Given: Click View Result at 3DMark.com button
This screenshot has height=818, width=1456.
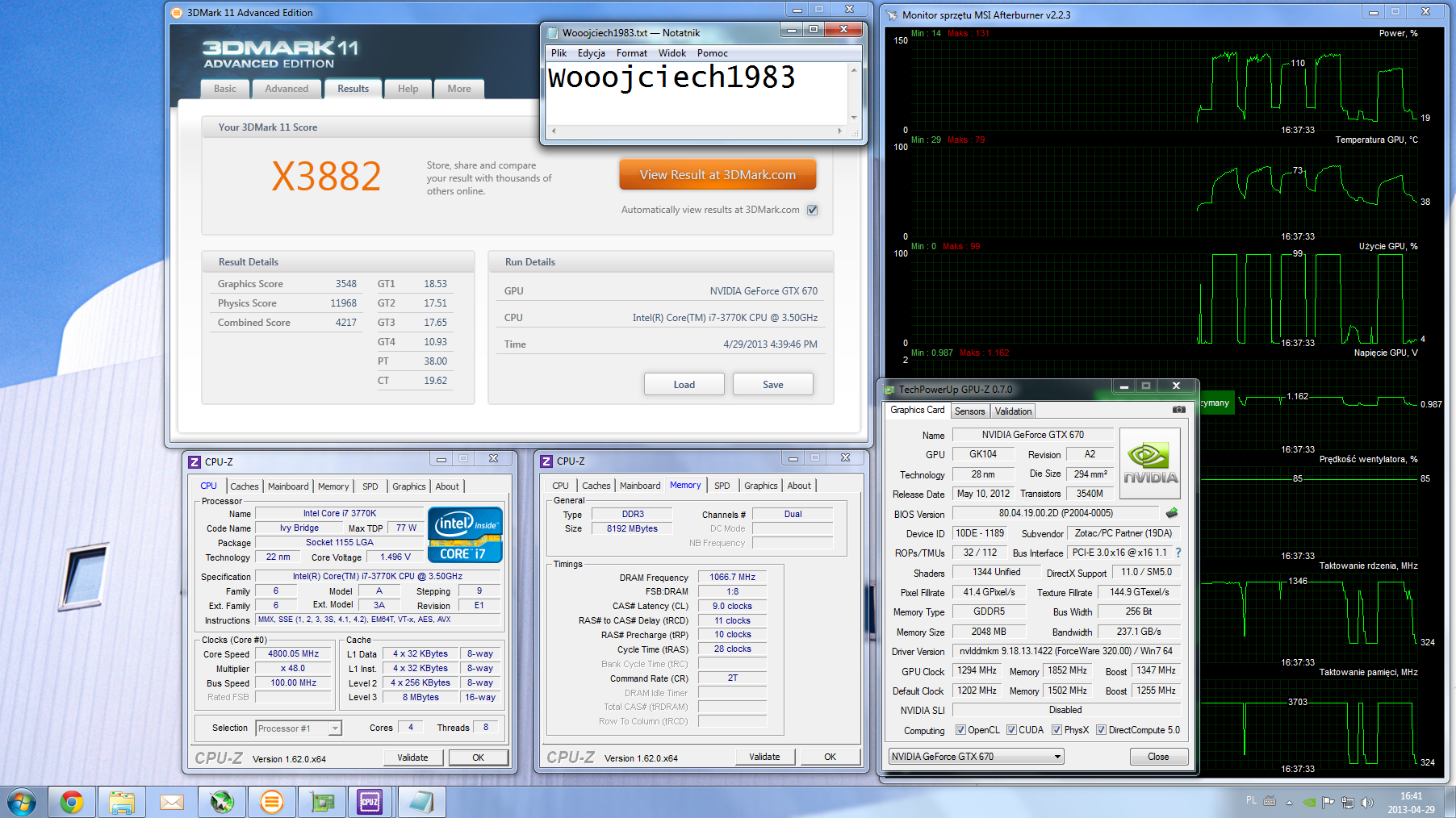Looking at the screenshot, I should coord(718,174).
